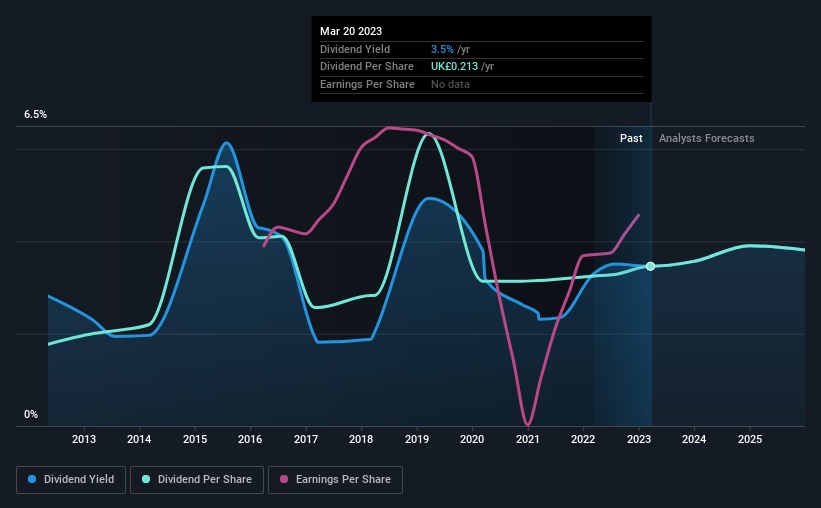821x508 pixels.
Task: Select the 2020 x-axis label
Action: 472,439
